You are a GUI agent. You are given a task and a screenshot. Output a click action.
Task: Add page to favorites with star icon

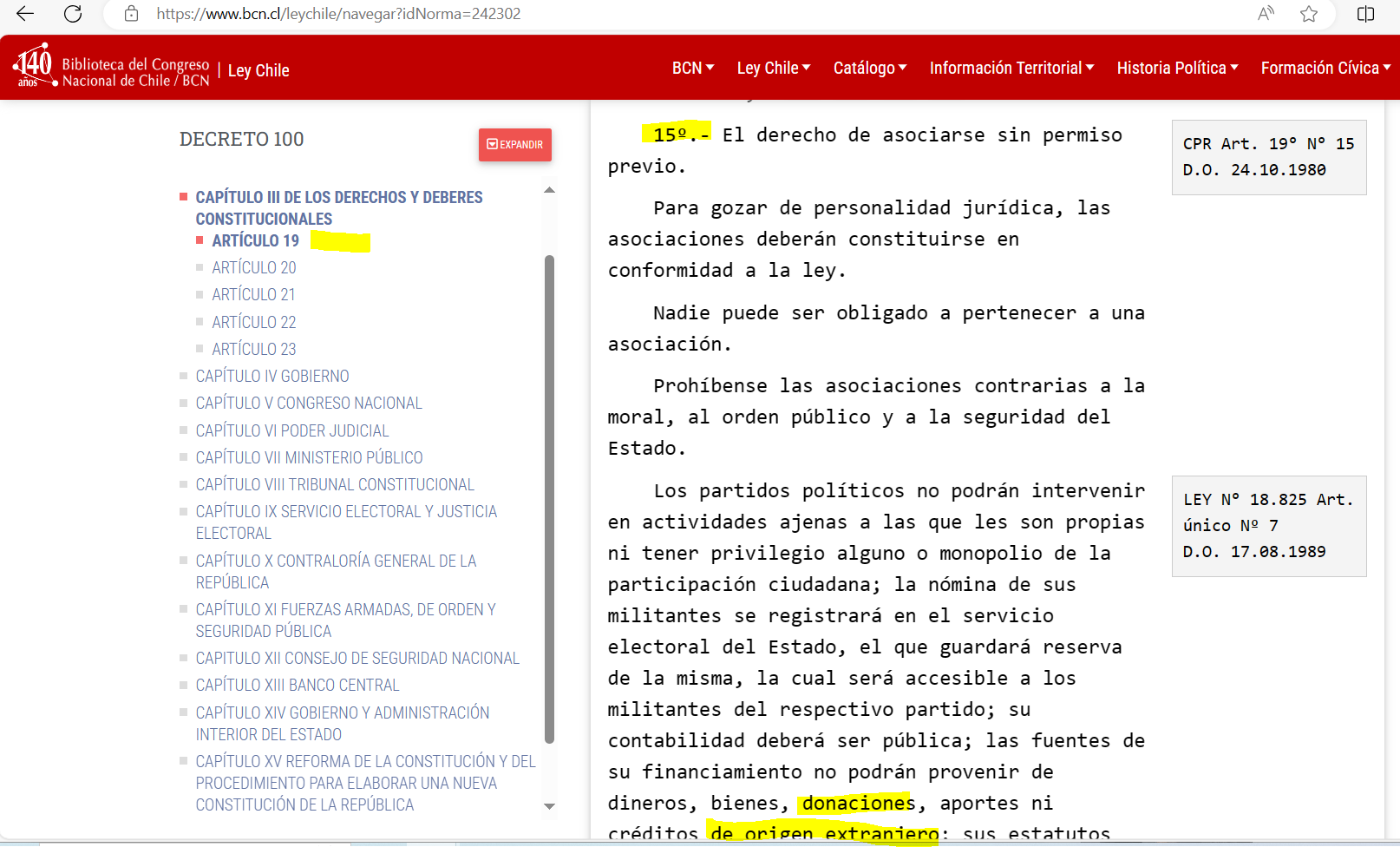point(1309,14)
